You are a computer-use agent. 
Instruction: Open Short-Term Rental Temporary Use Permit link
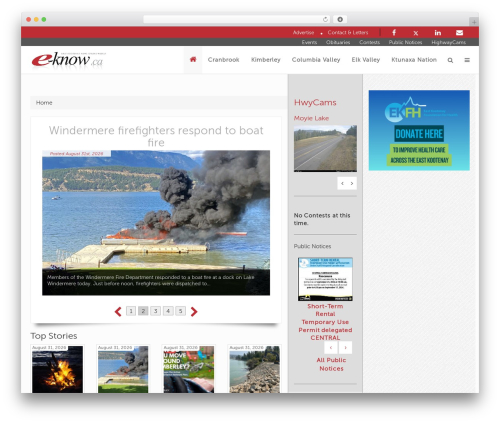pyautogui.click(x=325, y=322)
